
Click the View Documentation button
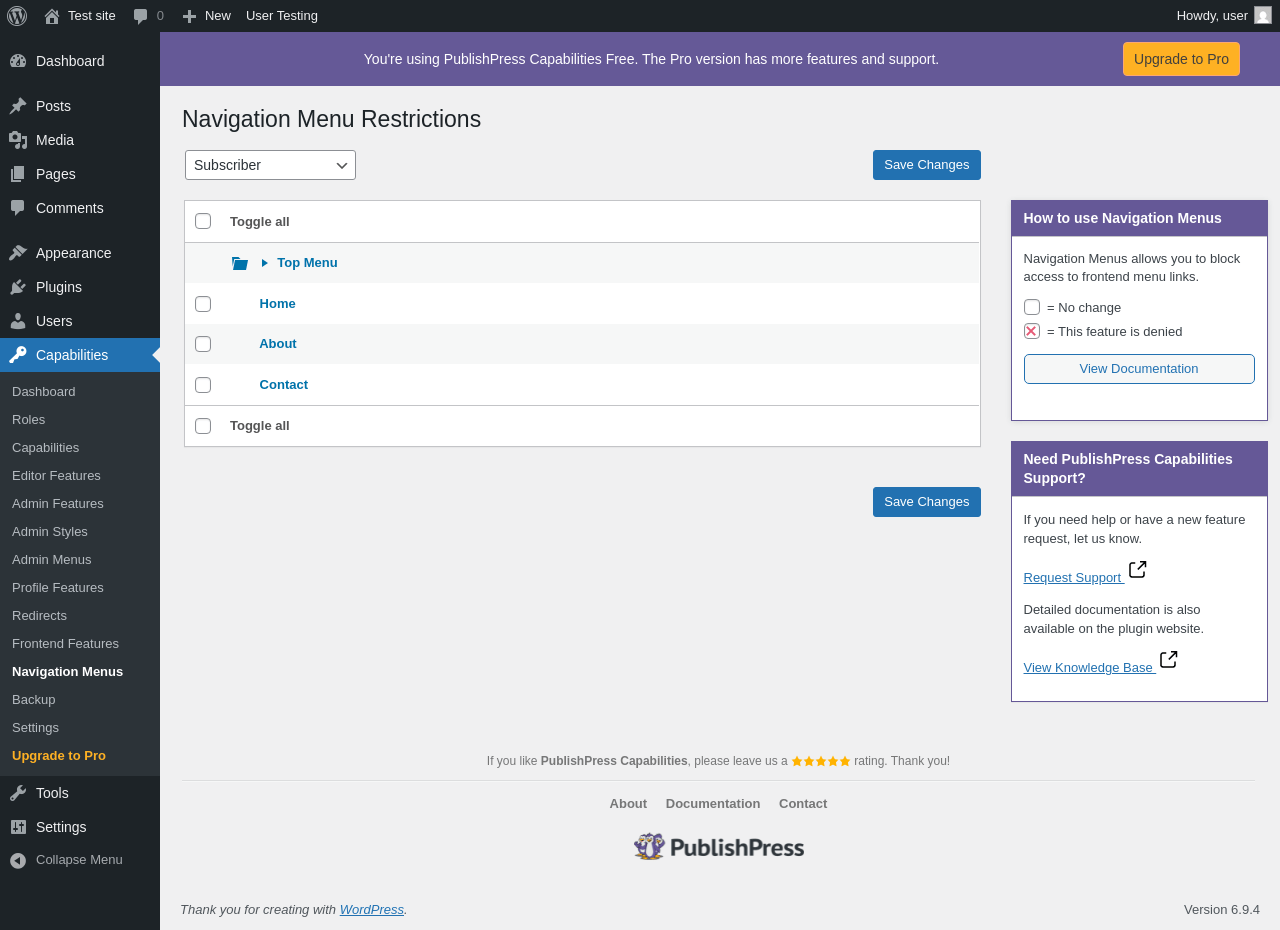(x=1139, y=369)
